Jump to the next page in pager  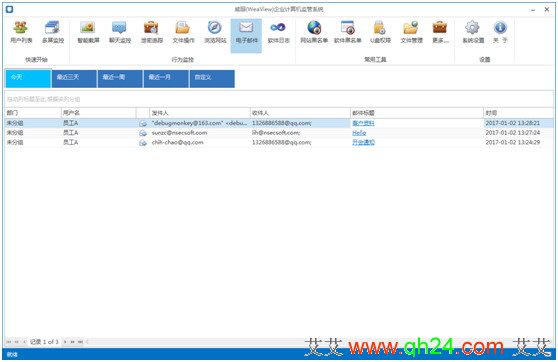click(72, 342)
